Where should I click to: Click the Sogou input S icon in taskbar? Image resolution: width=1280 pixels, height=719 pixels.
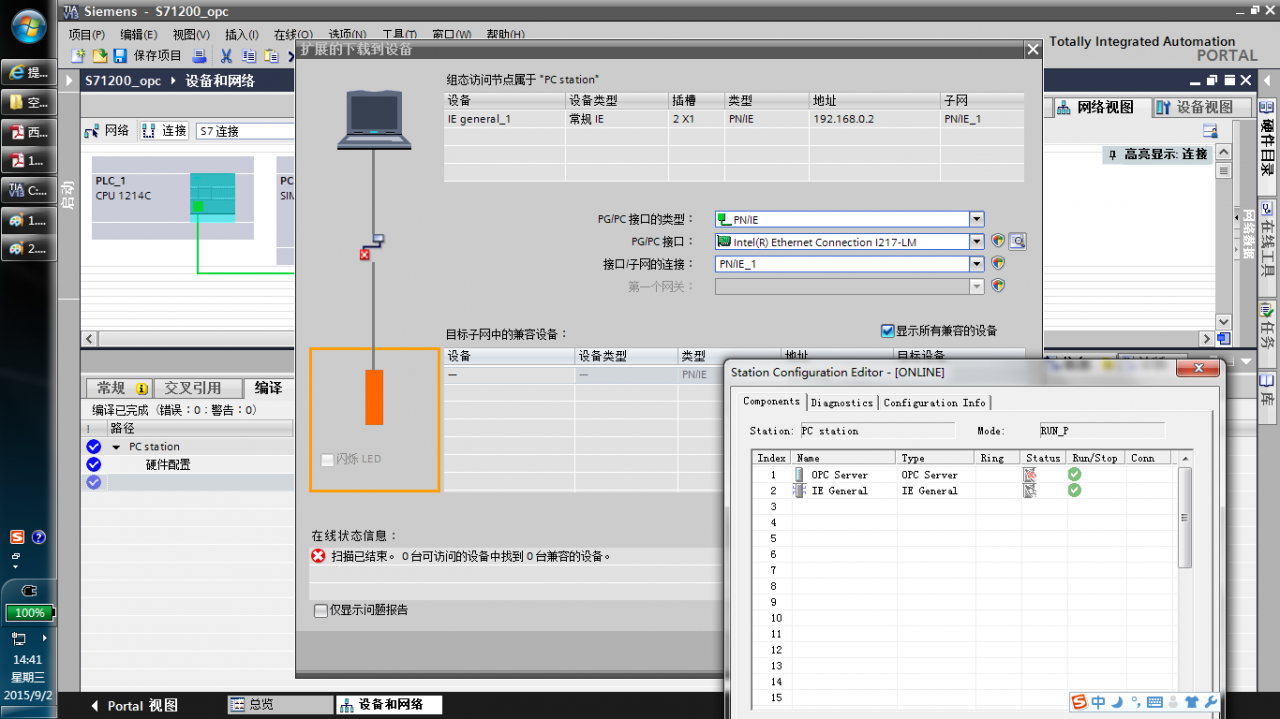pos(17,537)
